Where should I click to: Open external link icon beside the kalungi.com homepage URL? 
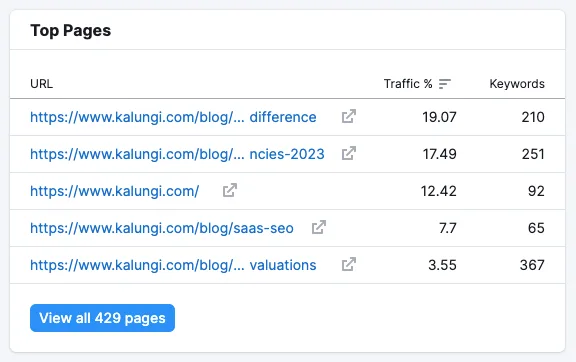(x=230, y=190)
